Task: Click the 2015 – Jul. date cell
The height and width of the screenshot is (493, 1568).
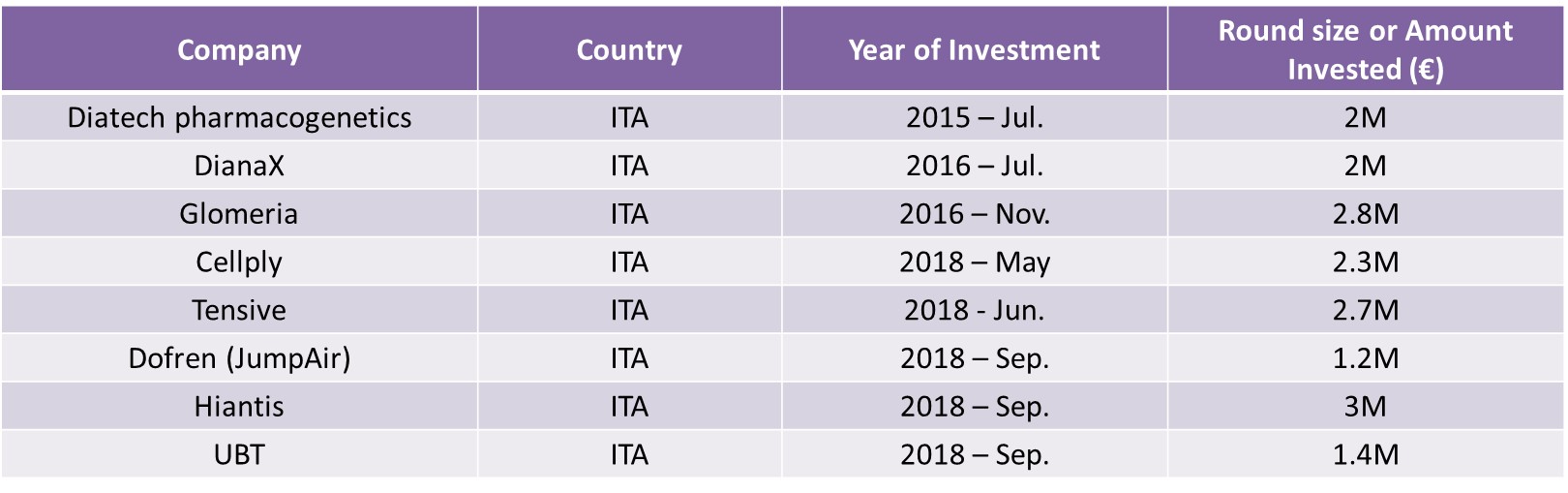Action: tap(974, 118)
